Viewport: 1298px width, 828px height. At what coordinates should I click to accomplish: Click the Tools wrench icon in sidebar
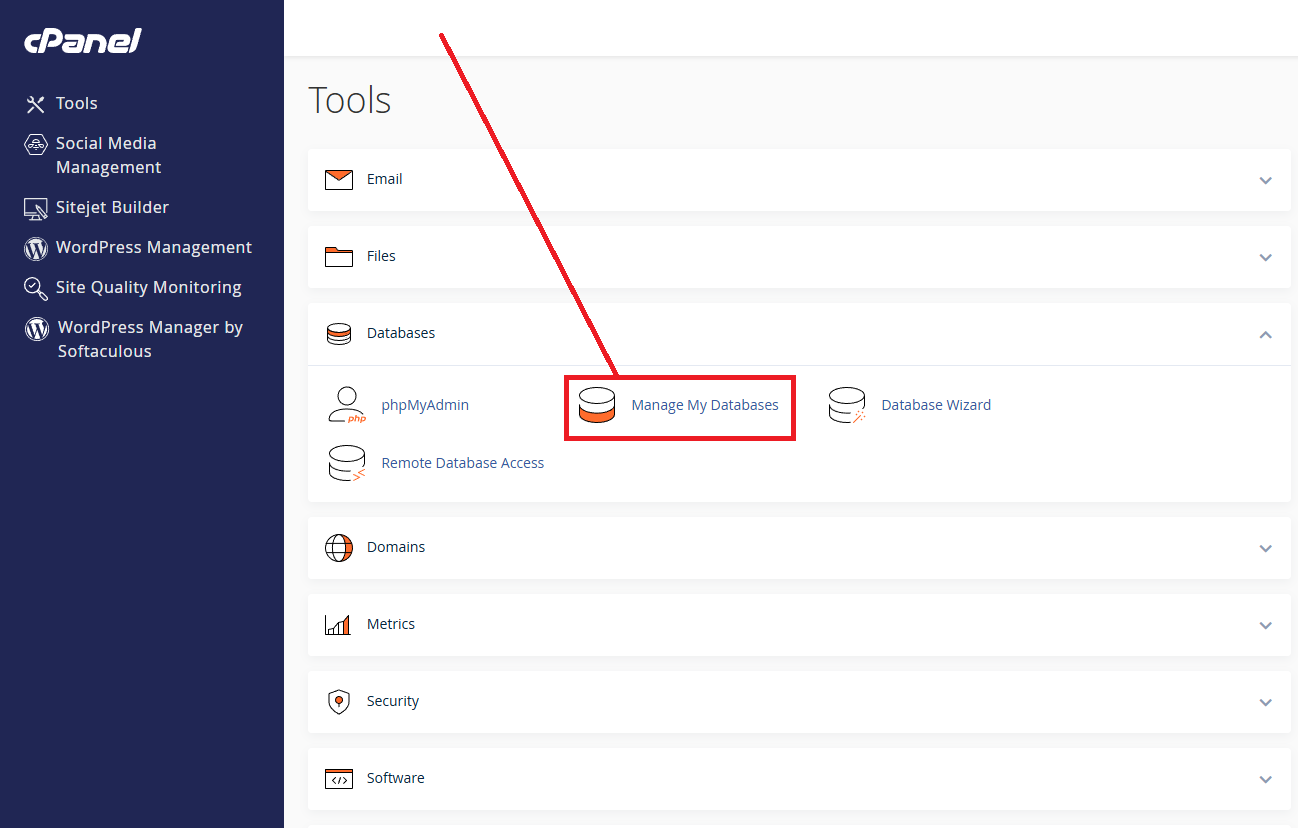coord(36,104)
